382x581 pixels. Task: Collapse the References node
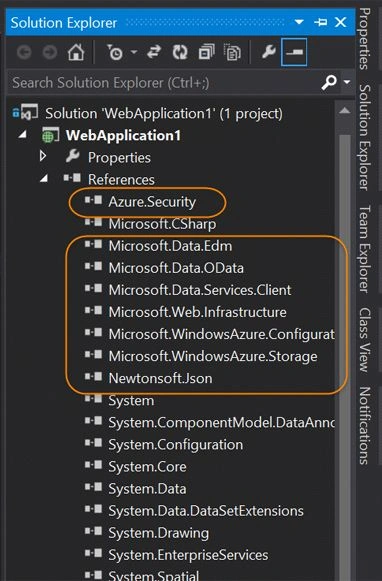pyautogui.click(x=44, y=179)
